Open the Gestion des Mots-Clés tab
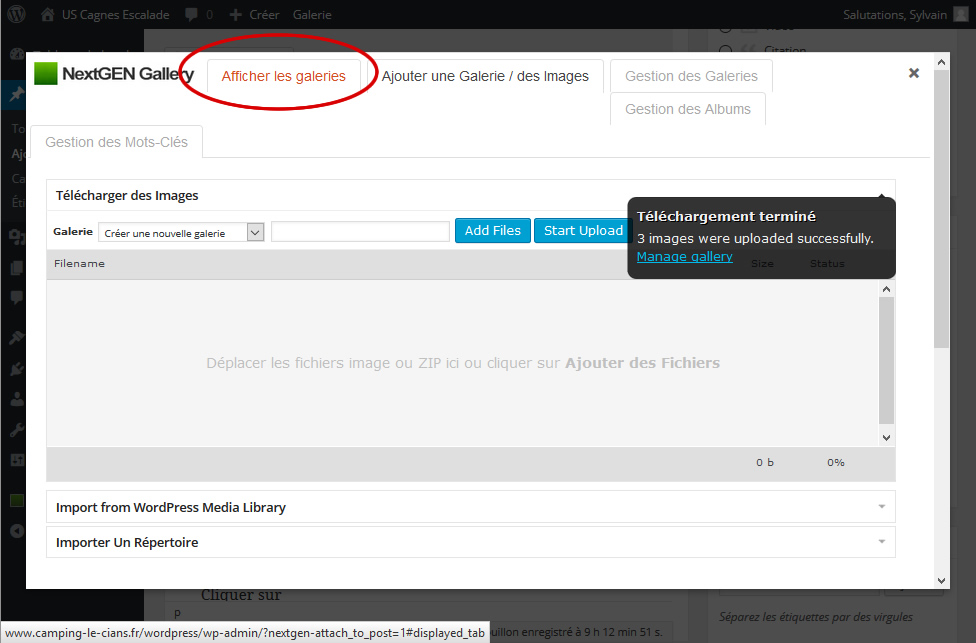This screenshot has height=643, width=976. point(116,142)
